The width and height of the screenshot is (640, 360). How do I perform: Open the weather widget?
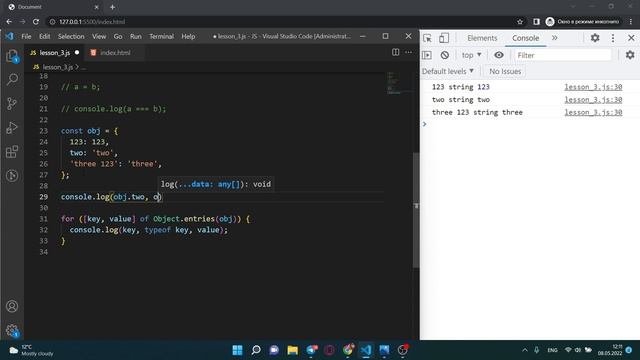[31, 350]
